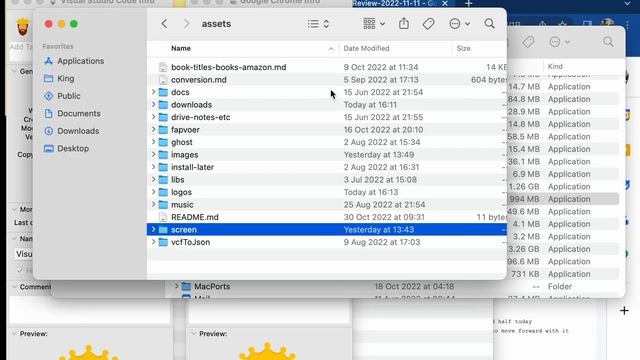The image size is (640, 360).
Task: Click search icon in the back Finder window
Action: pos(608,42)
